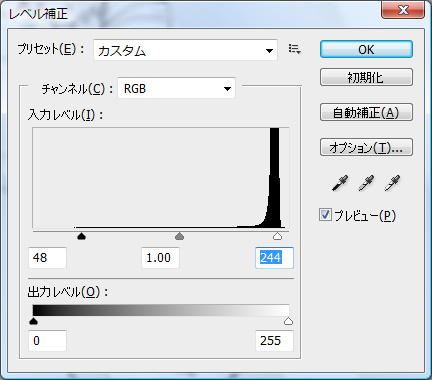Open the チャンネル dropdown showing RGB
The image size is (432, 380).
click(x=177, y=88)
